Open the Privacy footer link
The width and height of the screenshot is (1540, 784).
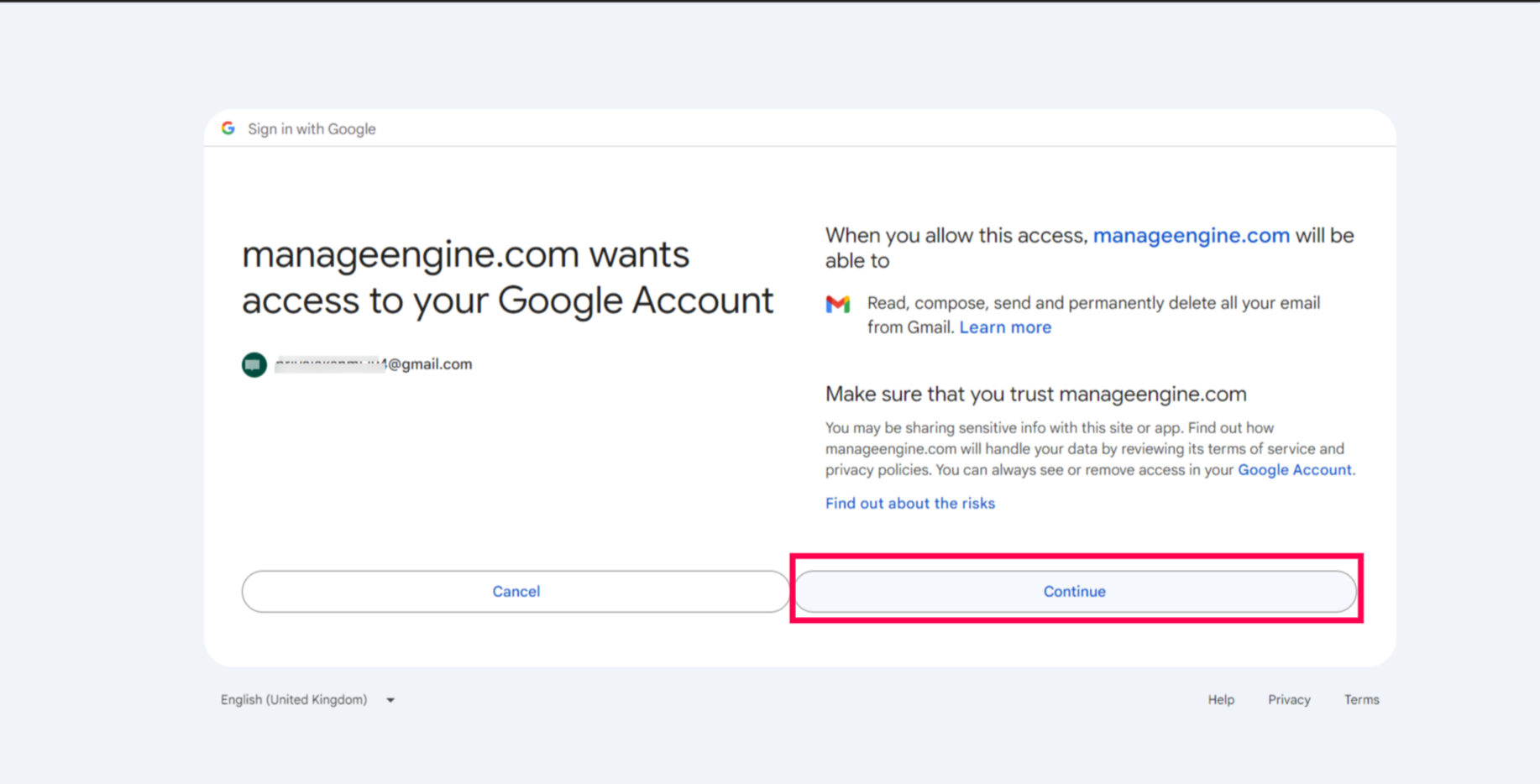pos(1289,699)
